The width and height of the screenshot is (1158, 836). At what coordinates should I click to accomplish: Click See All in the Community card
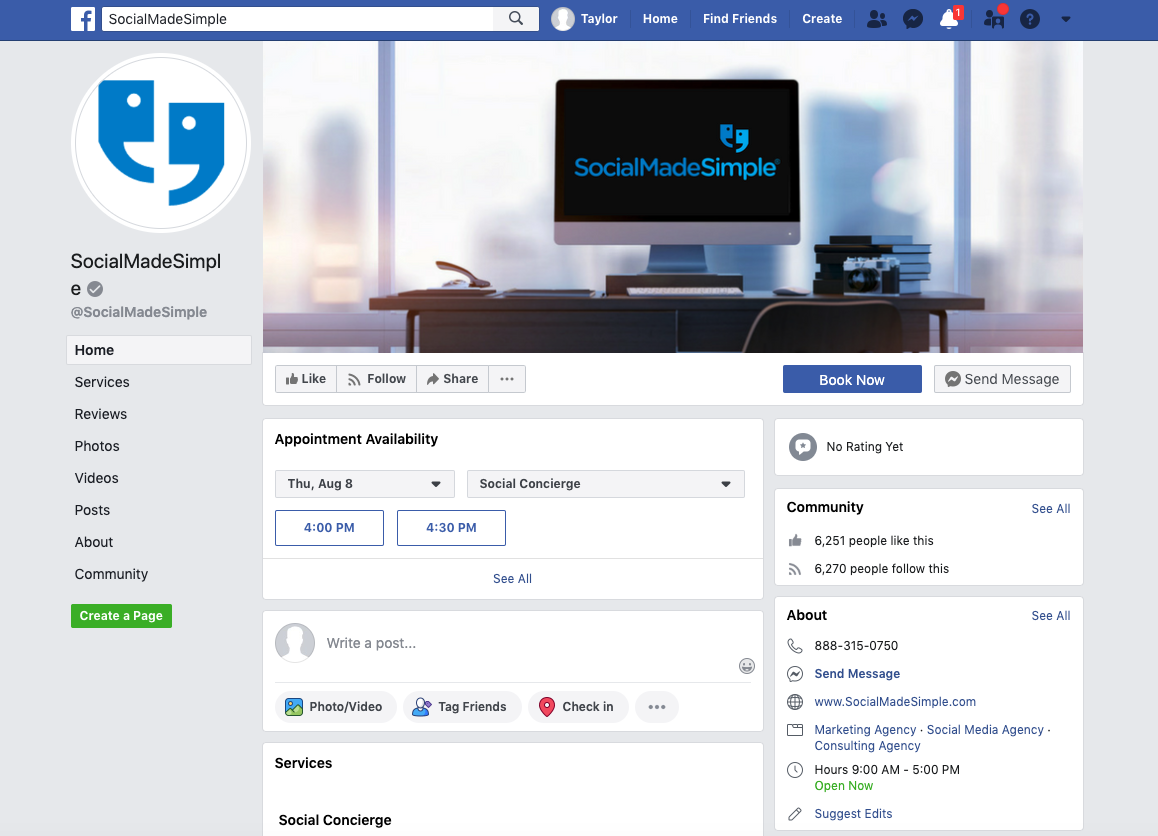pos(1050,509)
